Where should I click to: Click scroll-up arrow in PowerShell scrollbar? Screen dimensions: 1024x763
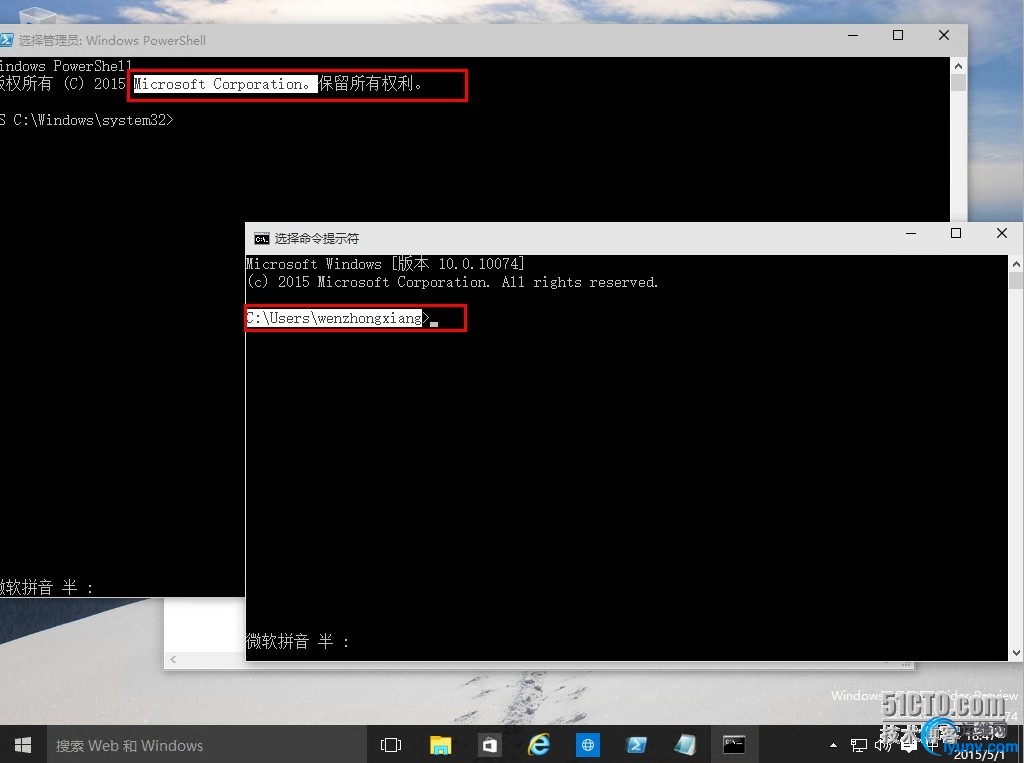point(958,66)
